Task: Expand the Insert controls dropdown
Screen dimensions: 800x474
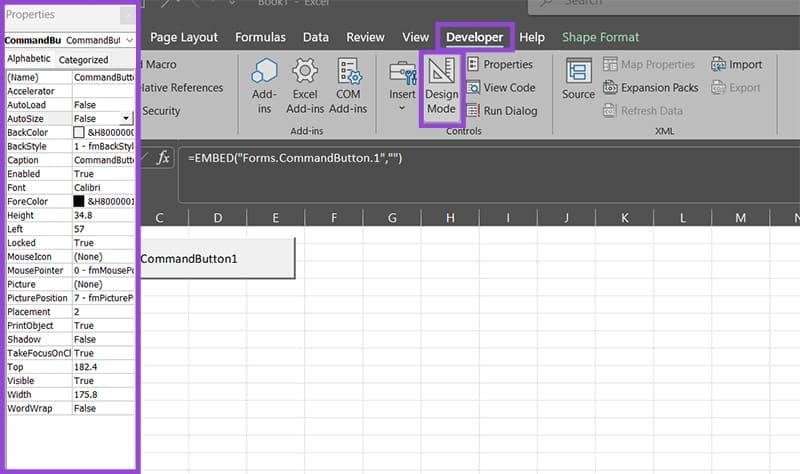Action: click(x=402, y=107)
